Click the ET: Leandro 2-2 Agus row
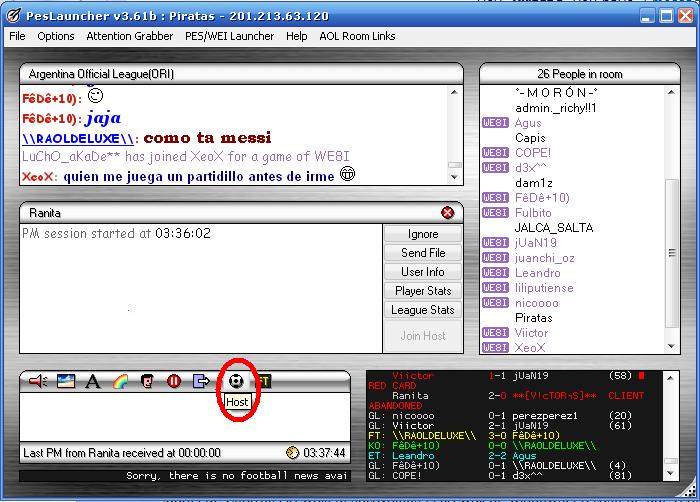Screen dimensions: 700x502 click(452, 456)
